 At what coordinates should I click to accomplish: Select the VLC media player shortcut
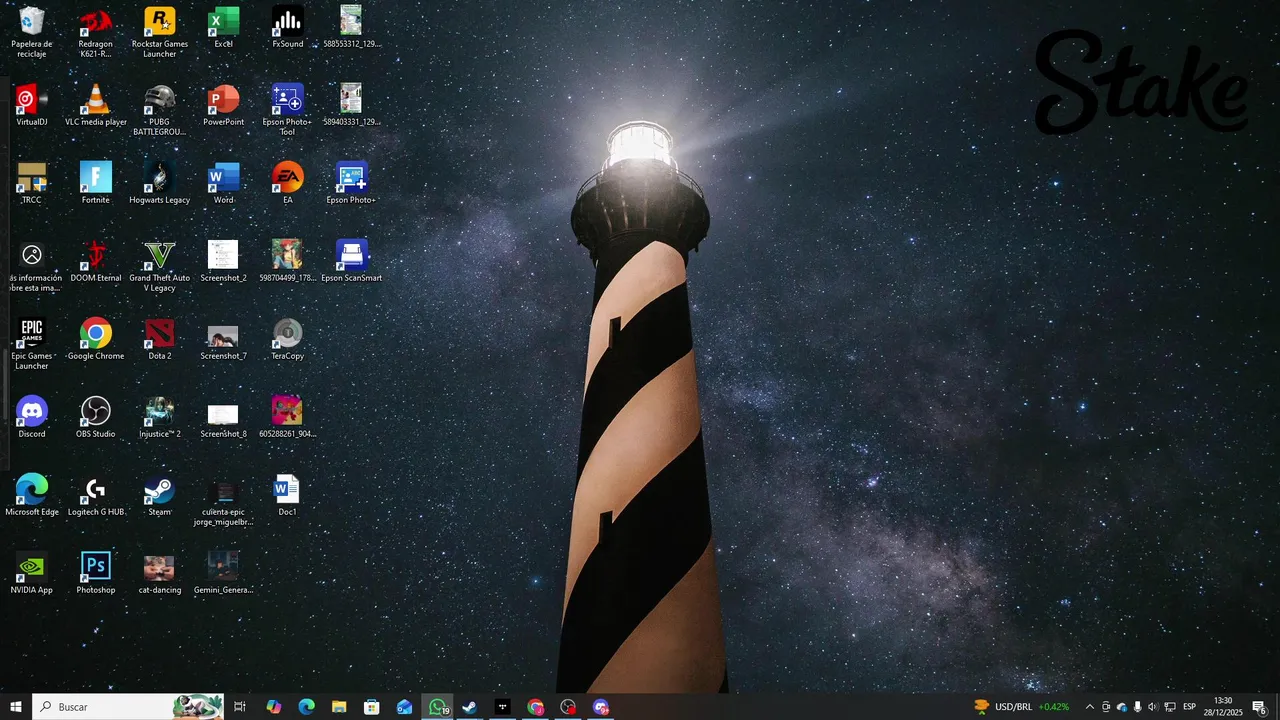pos(96,106)
